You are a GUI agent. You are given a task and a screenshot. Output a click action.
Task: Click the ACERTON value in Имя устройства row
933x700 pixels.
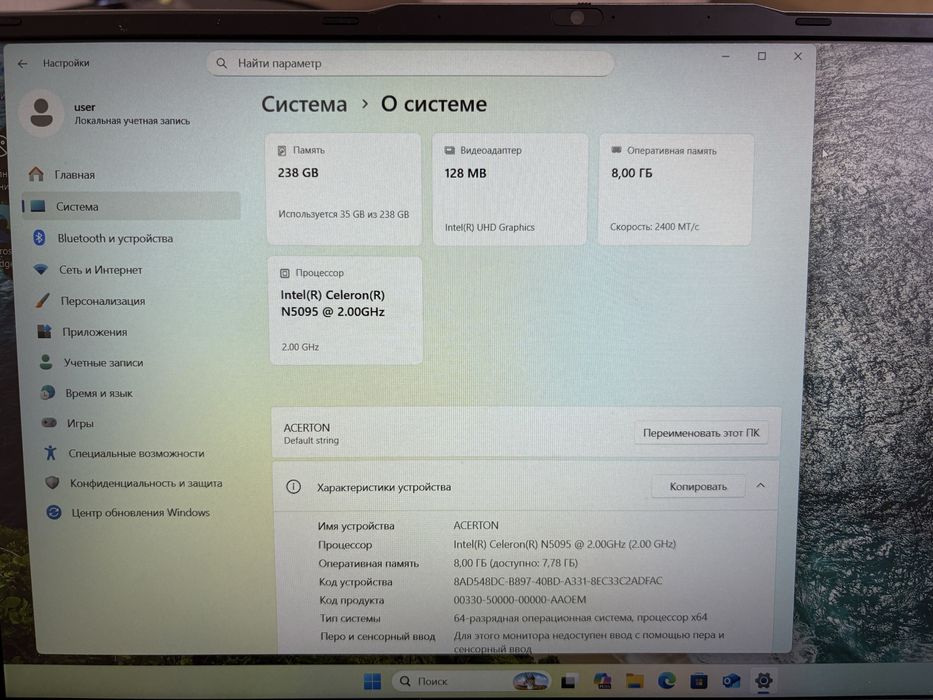click(x=476, y=525)
